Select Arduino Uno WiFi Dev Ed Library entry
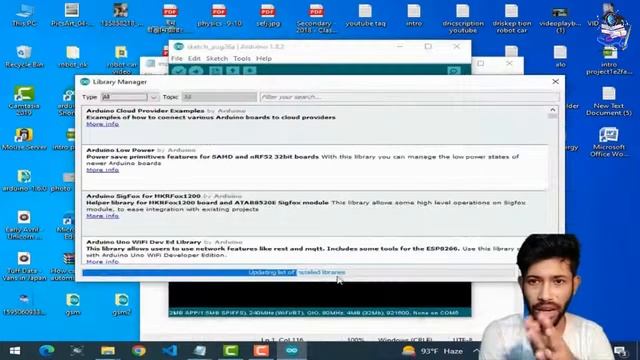The image size is (640, 360). 314,251
